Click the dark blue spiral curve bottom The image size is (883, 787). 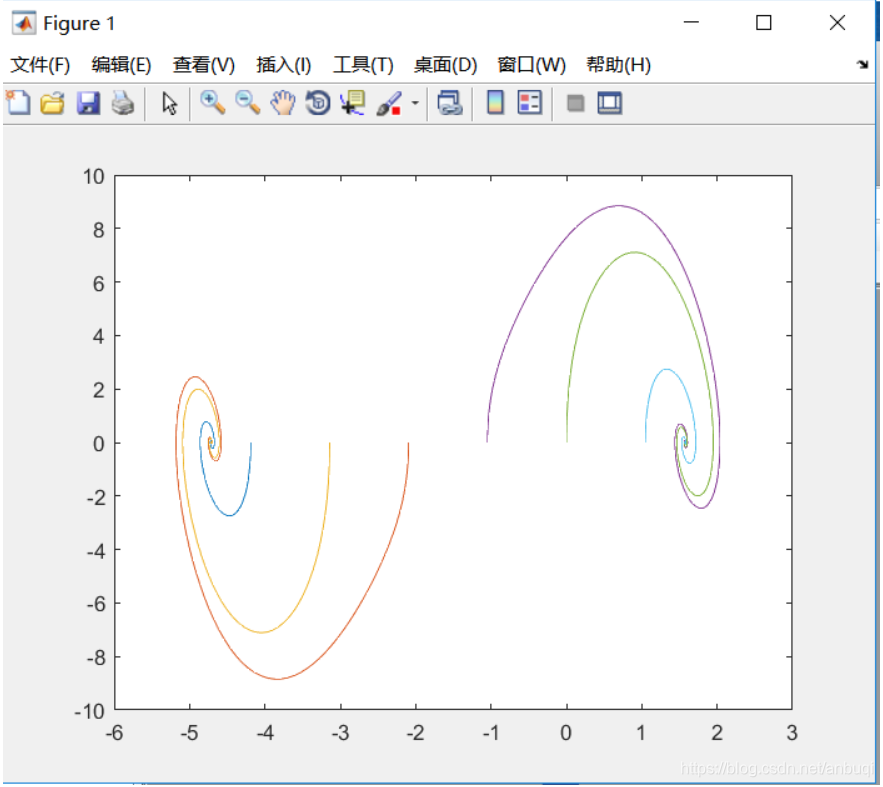point(230,515)
